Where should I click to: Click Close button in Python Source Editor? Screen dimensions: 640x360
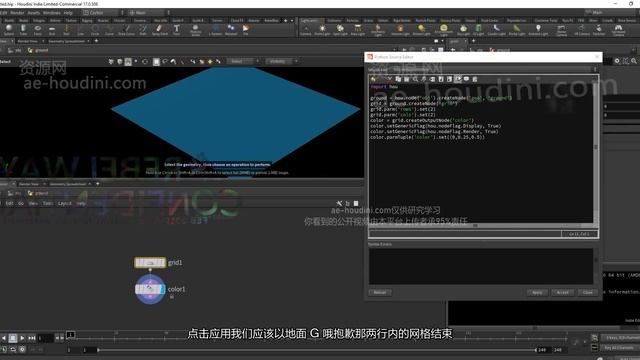[x=587, y=292]
